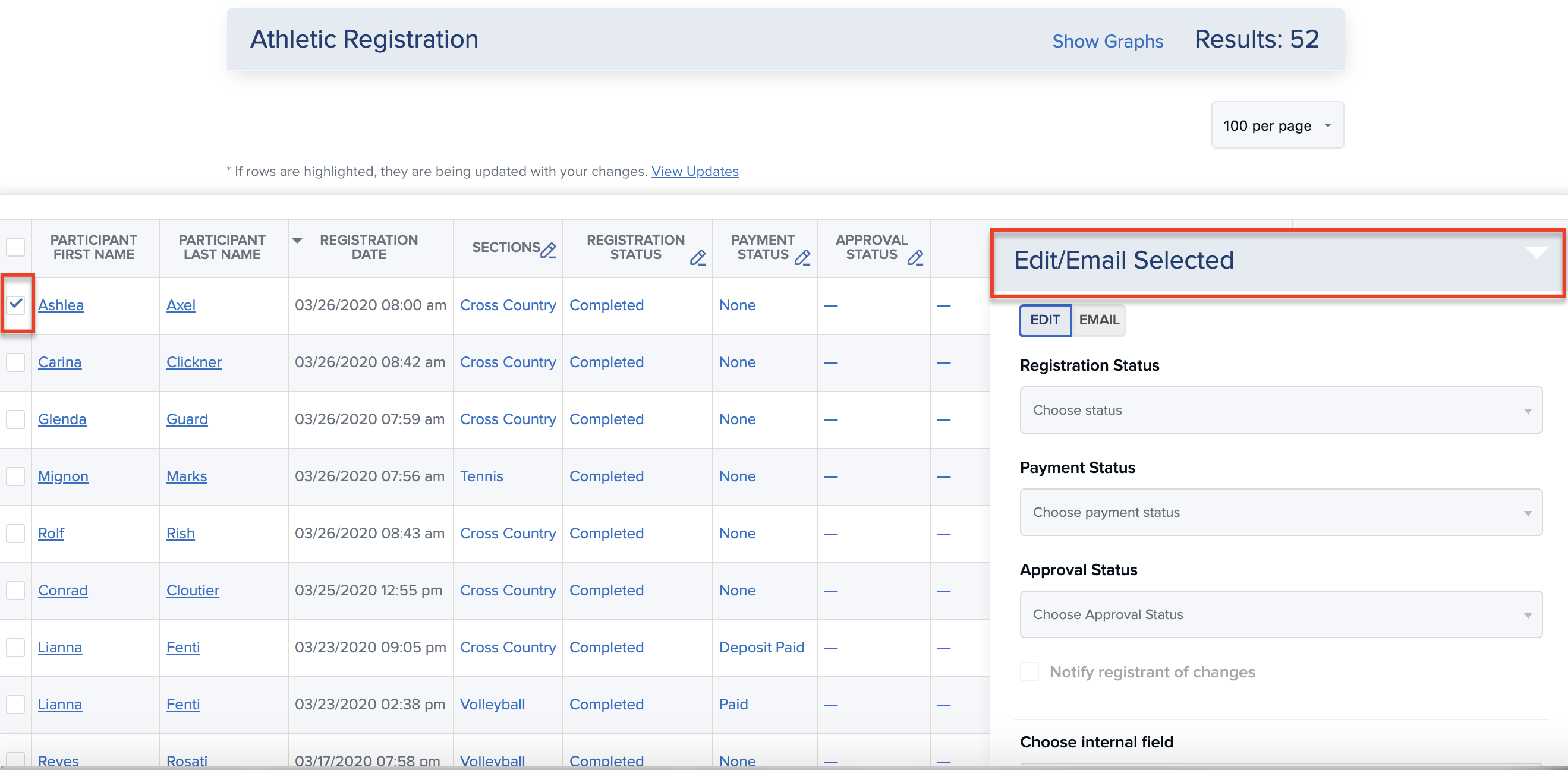Select Carina Clickner's row checkbox
The image size is (1568, 770).
pos(16,362)
